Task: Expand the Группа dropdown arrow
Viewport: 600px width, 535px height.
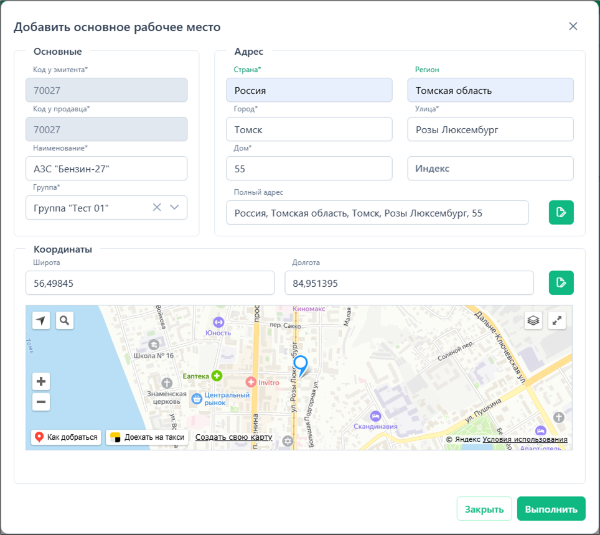Action: [x=175, y=207]
